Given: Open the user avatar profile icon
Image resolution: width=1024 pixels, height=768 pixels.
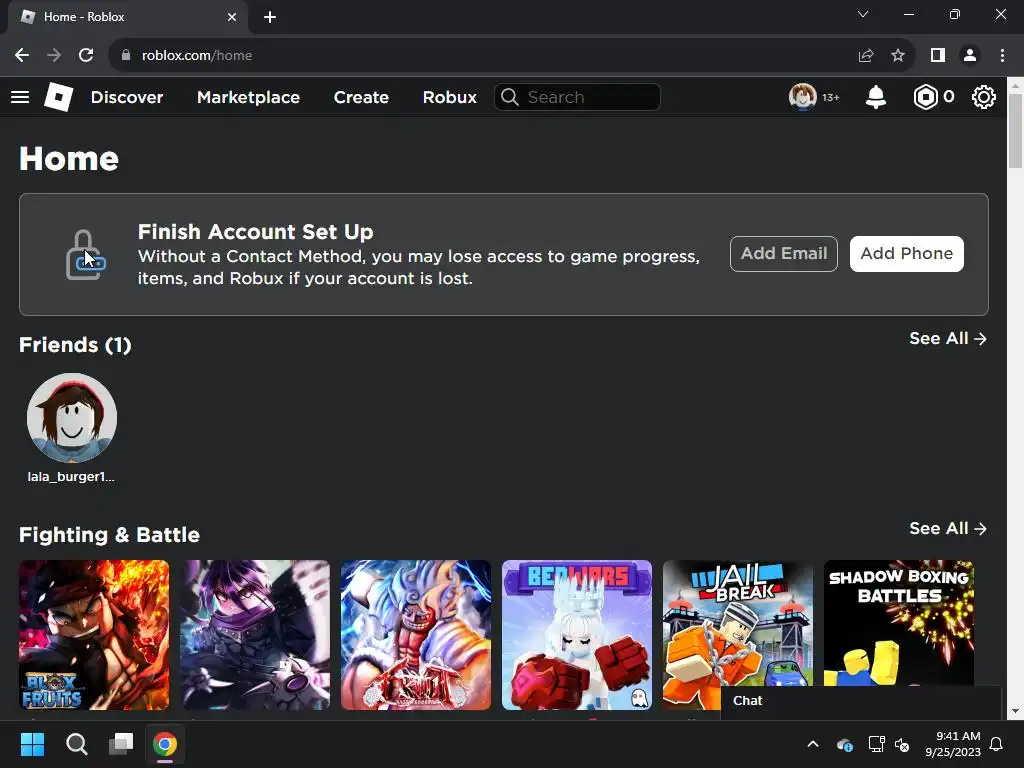Looking at the screenshot, I should pos(803,97).
